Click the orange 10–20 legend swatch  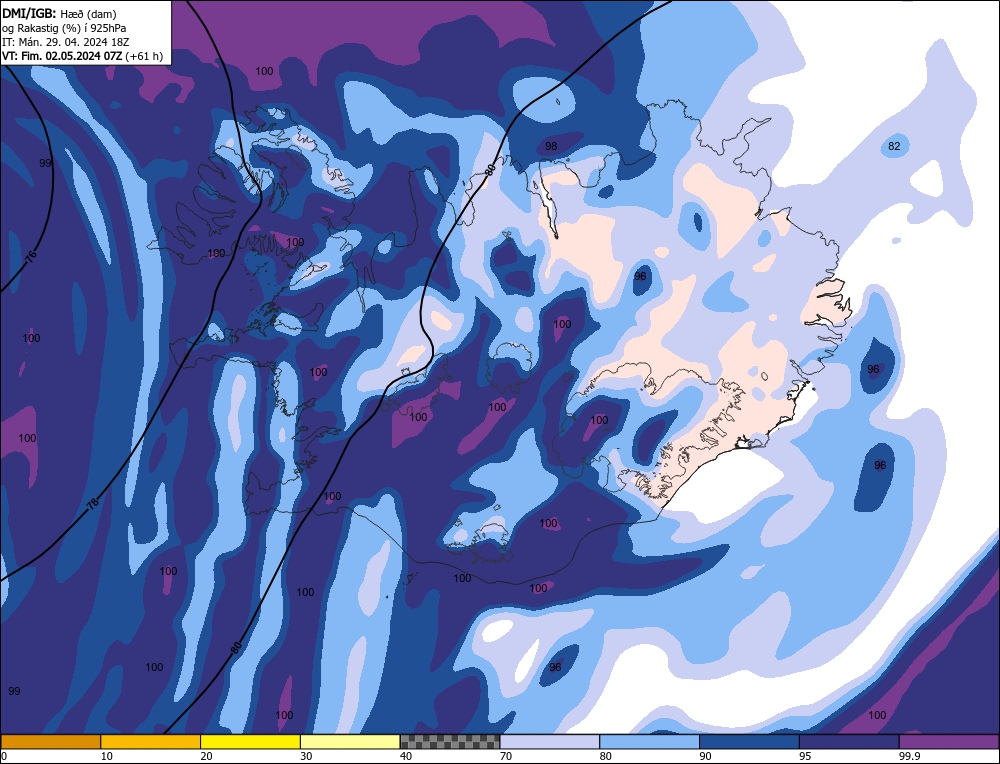click(151, 741)
